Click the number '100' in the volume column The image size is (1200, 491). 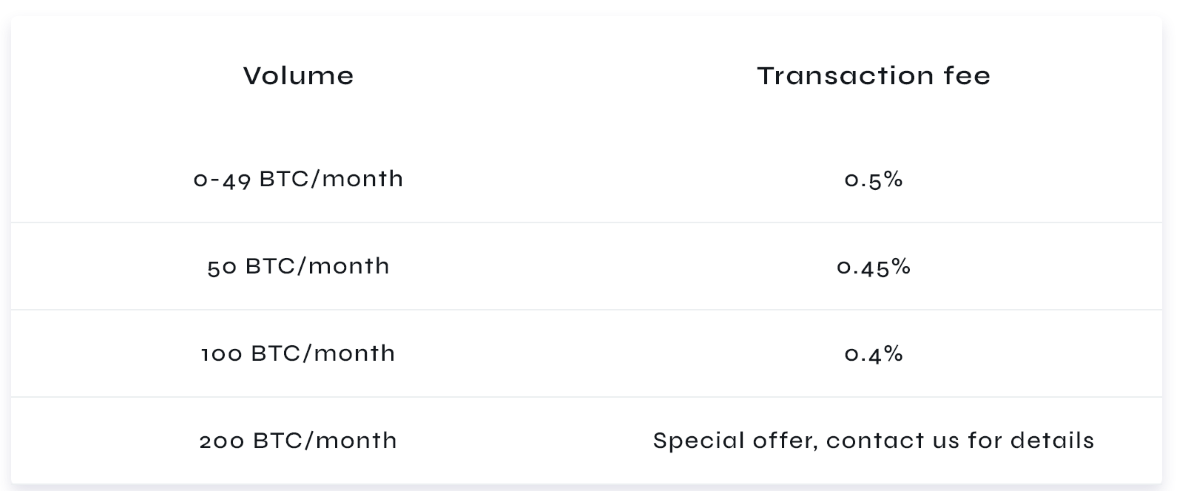pos(222,353)
